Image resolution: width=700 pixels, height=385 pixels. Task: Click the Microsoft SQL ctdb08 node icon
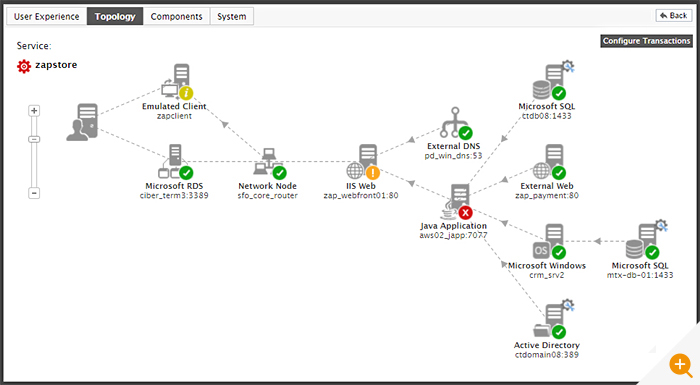click(x=552, y=80)
